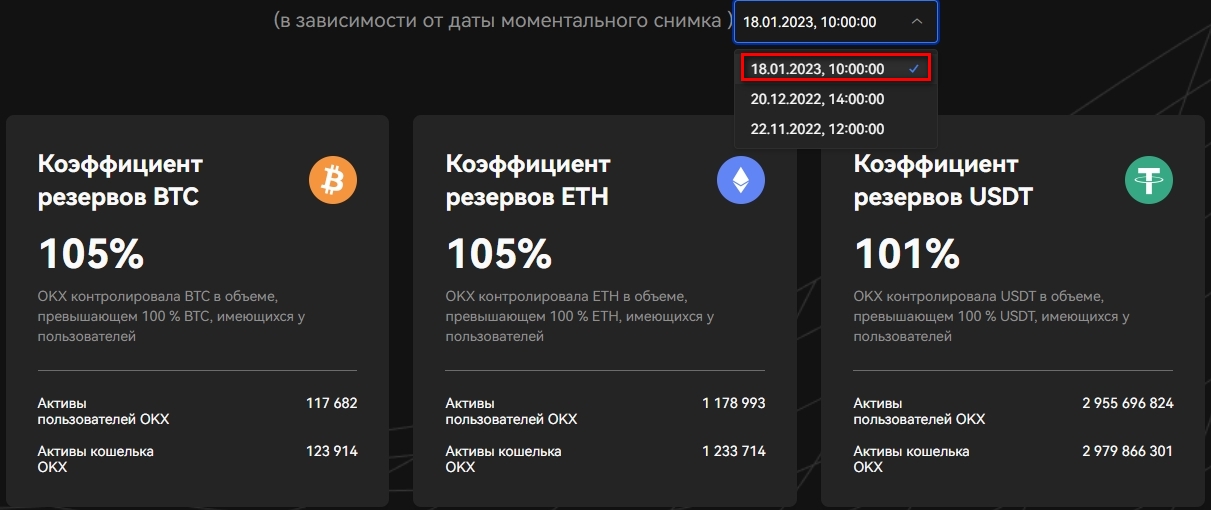This screenshot has height=510, width=1211.
Task: Click ETH wallet assets value 1 233 714
Action: click(x=733, y=451)
